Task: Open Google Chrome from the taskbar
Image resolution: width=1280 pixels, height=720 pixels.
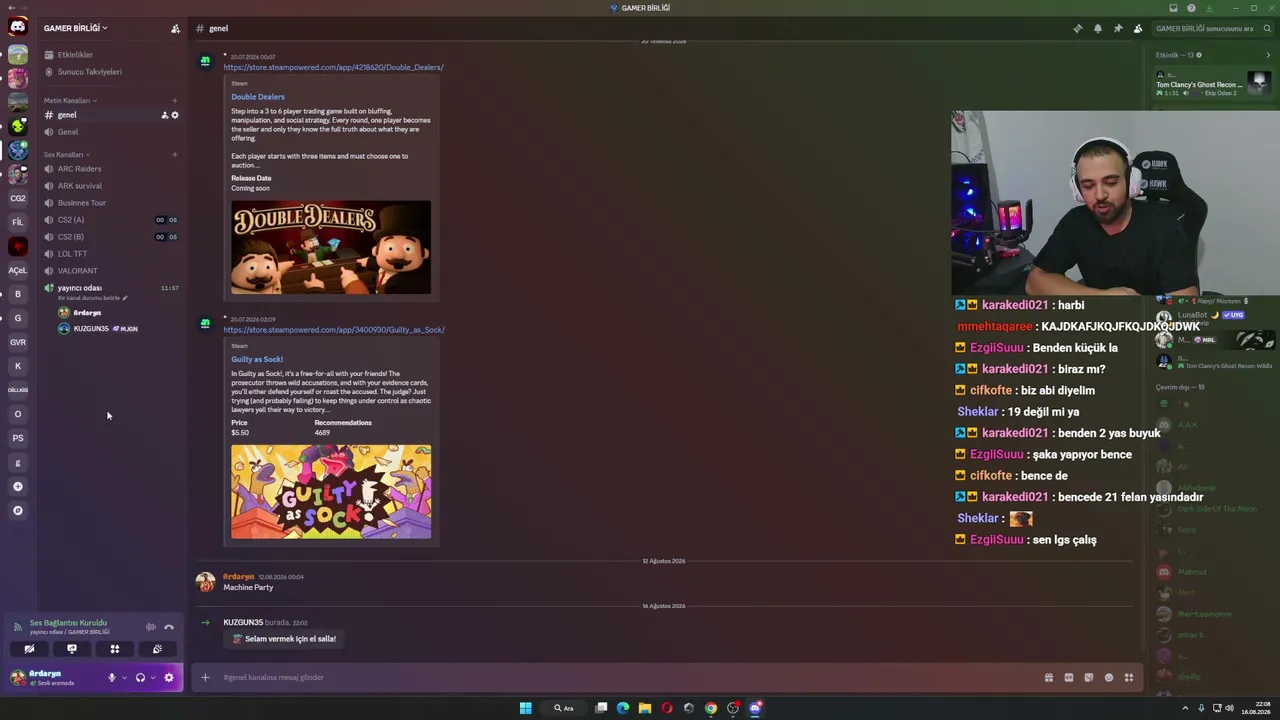Action: (711, 708)
